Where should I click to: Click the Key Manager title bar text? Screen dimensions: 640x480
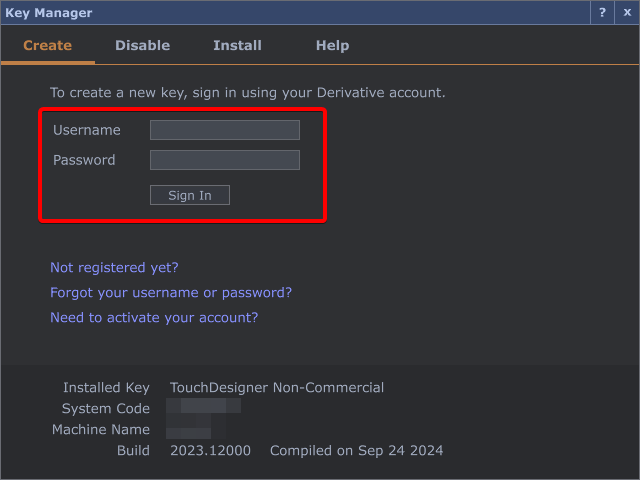(49, 13)
